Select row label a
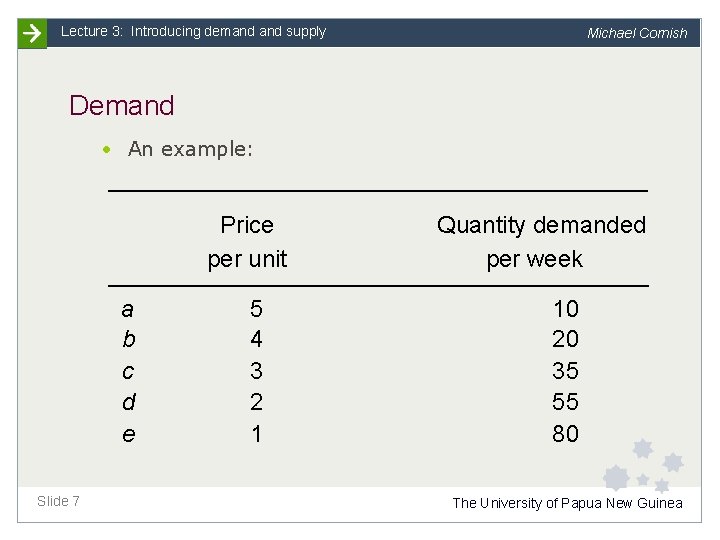720x540 pixels. pyautogui.click(x=128, y=308)
